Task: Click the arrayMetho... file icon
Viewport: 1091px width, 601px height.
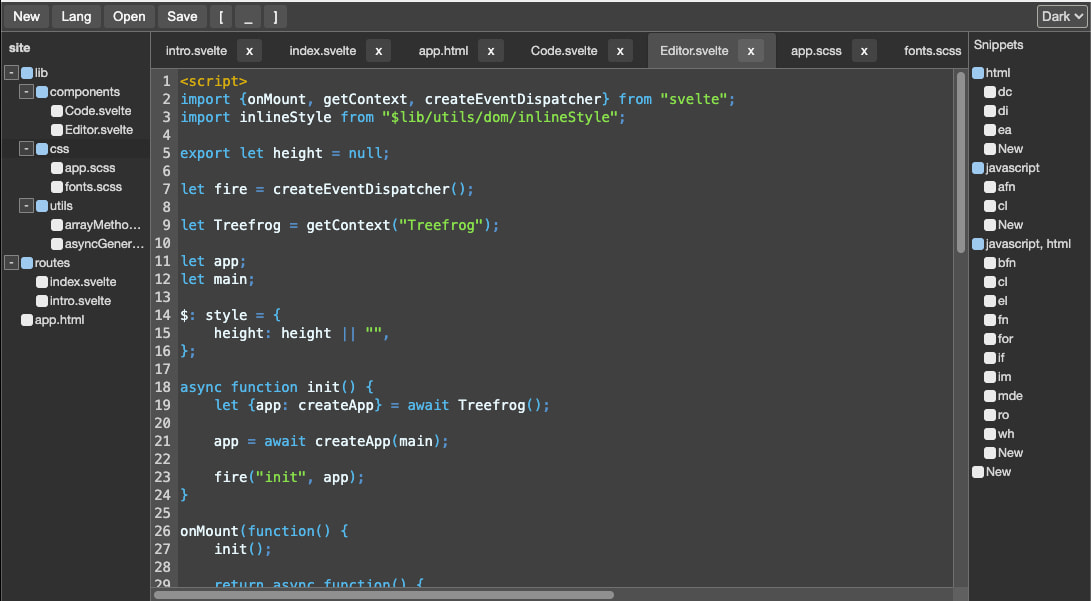Action: [x=57, y=225]
